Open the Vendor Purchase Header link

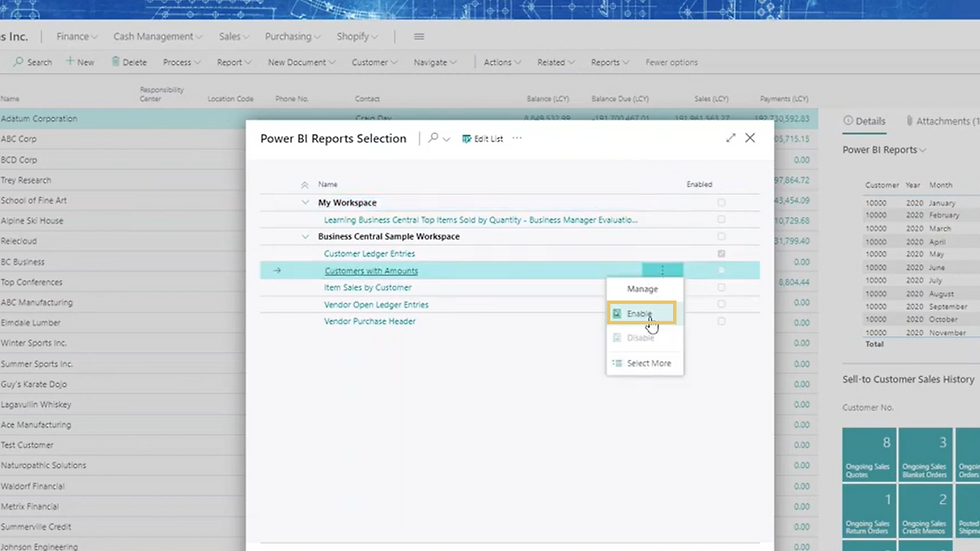point(369,321)
